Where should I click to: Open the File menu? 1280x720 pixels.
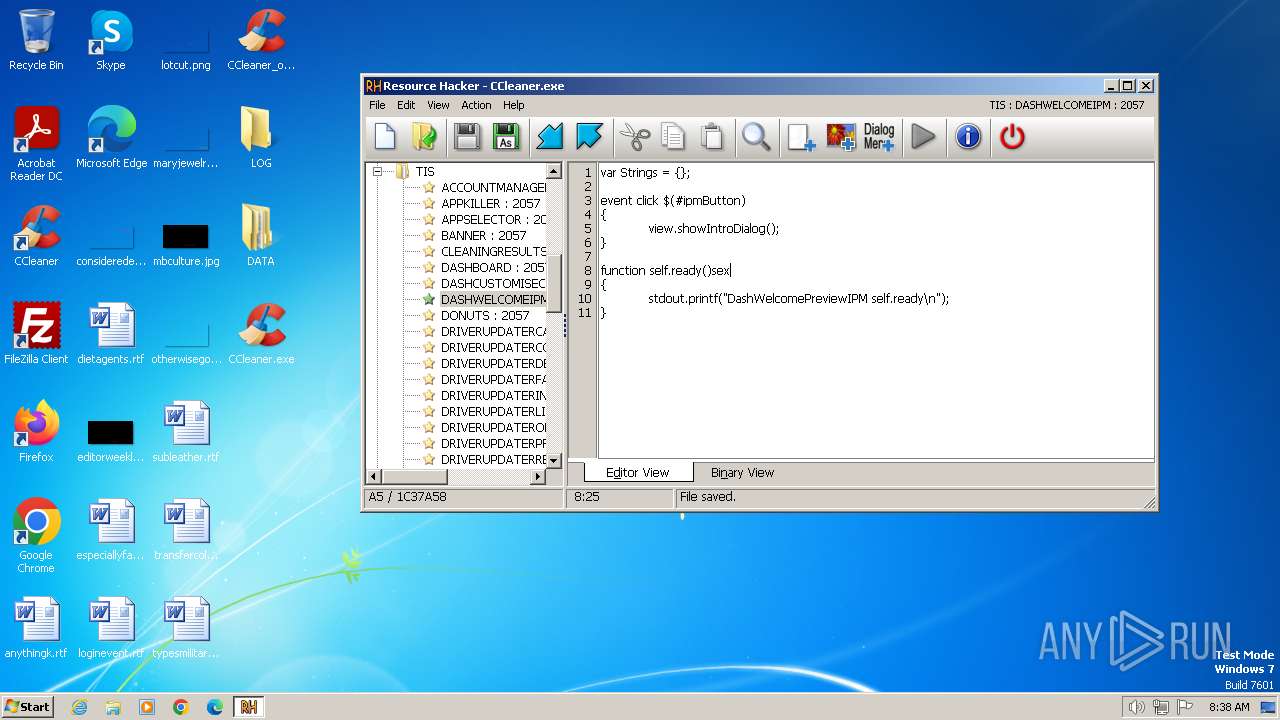point(377,105)
